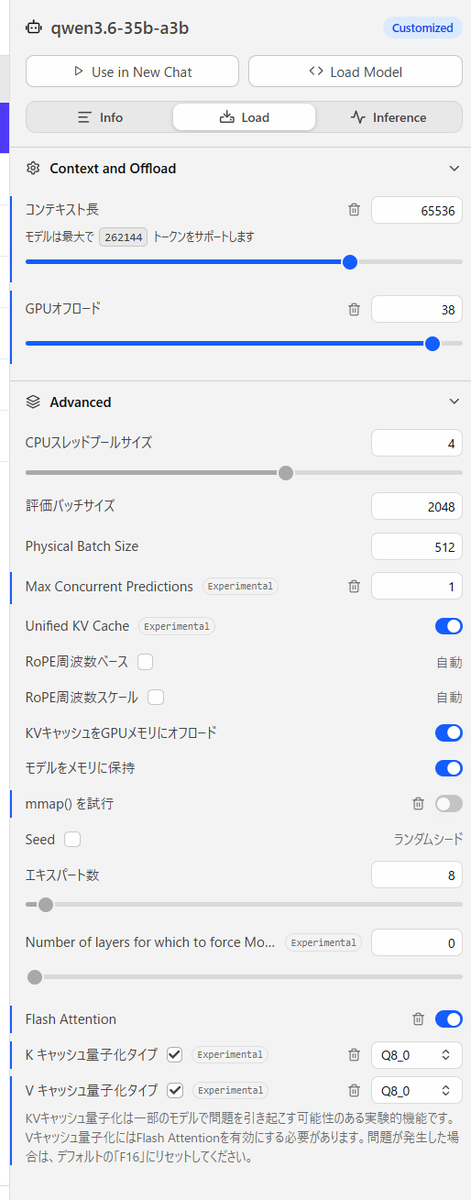Switch to the Info tab

pyautogui.click(x=100, y=117)
